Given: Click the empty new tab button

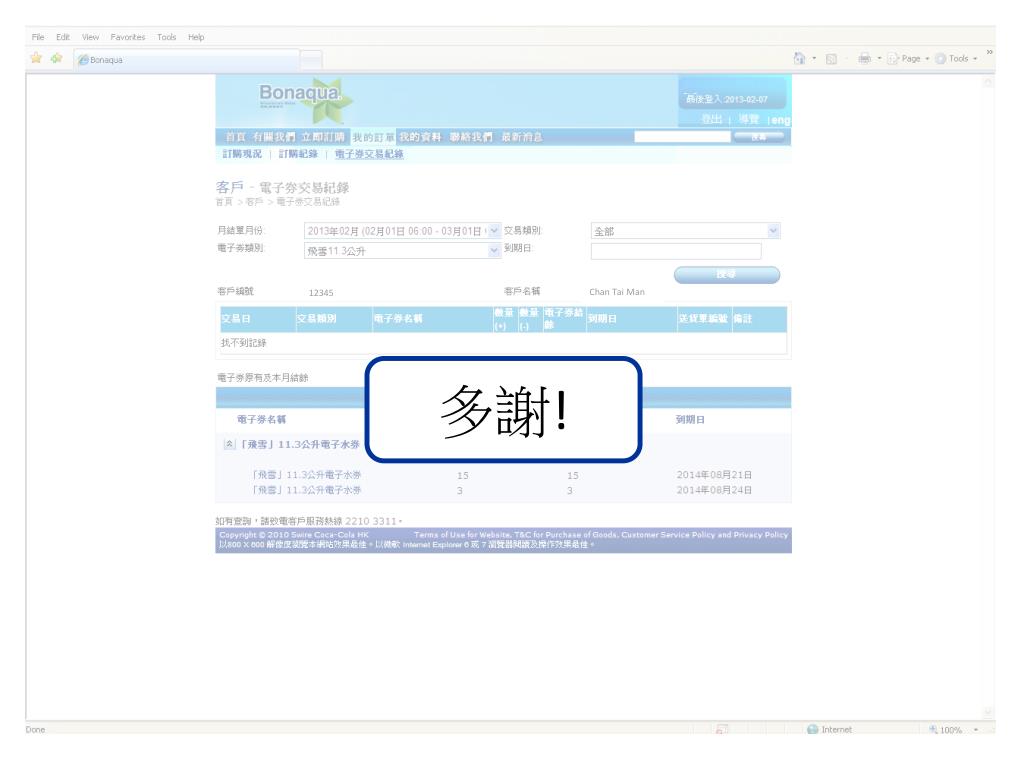Looking at the screenshot, I should [x=312, y=60].
